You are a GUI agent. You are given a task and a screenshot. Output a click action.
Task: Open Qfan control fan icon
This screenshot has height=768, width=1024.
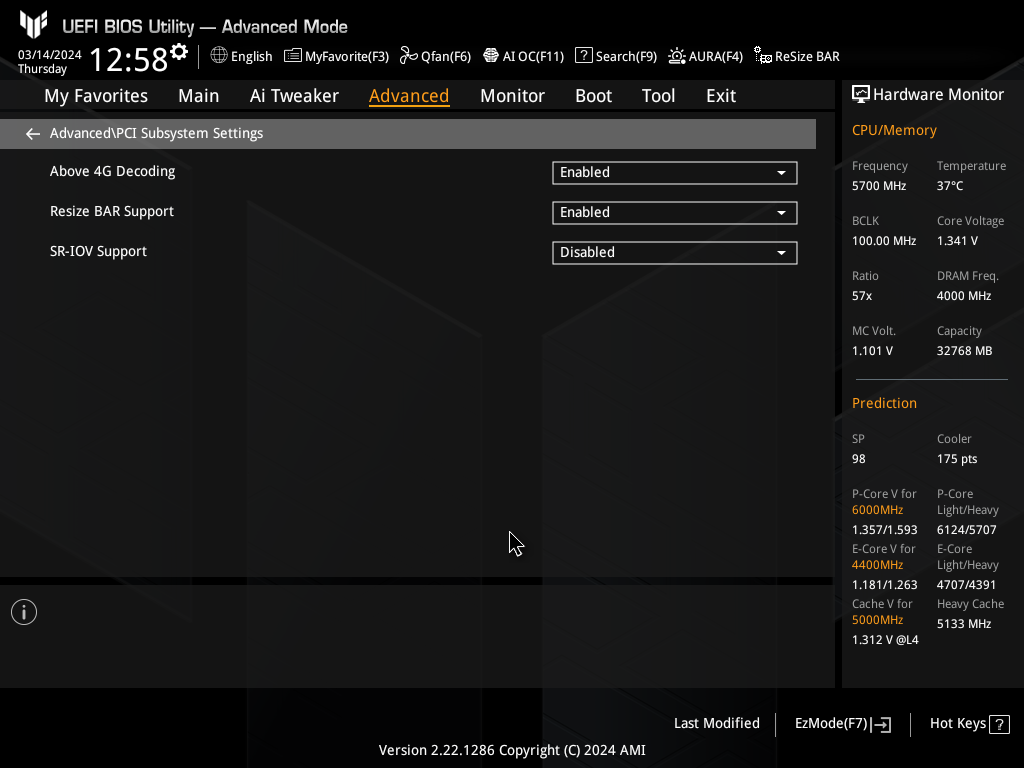pos(409,56)
